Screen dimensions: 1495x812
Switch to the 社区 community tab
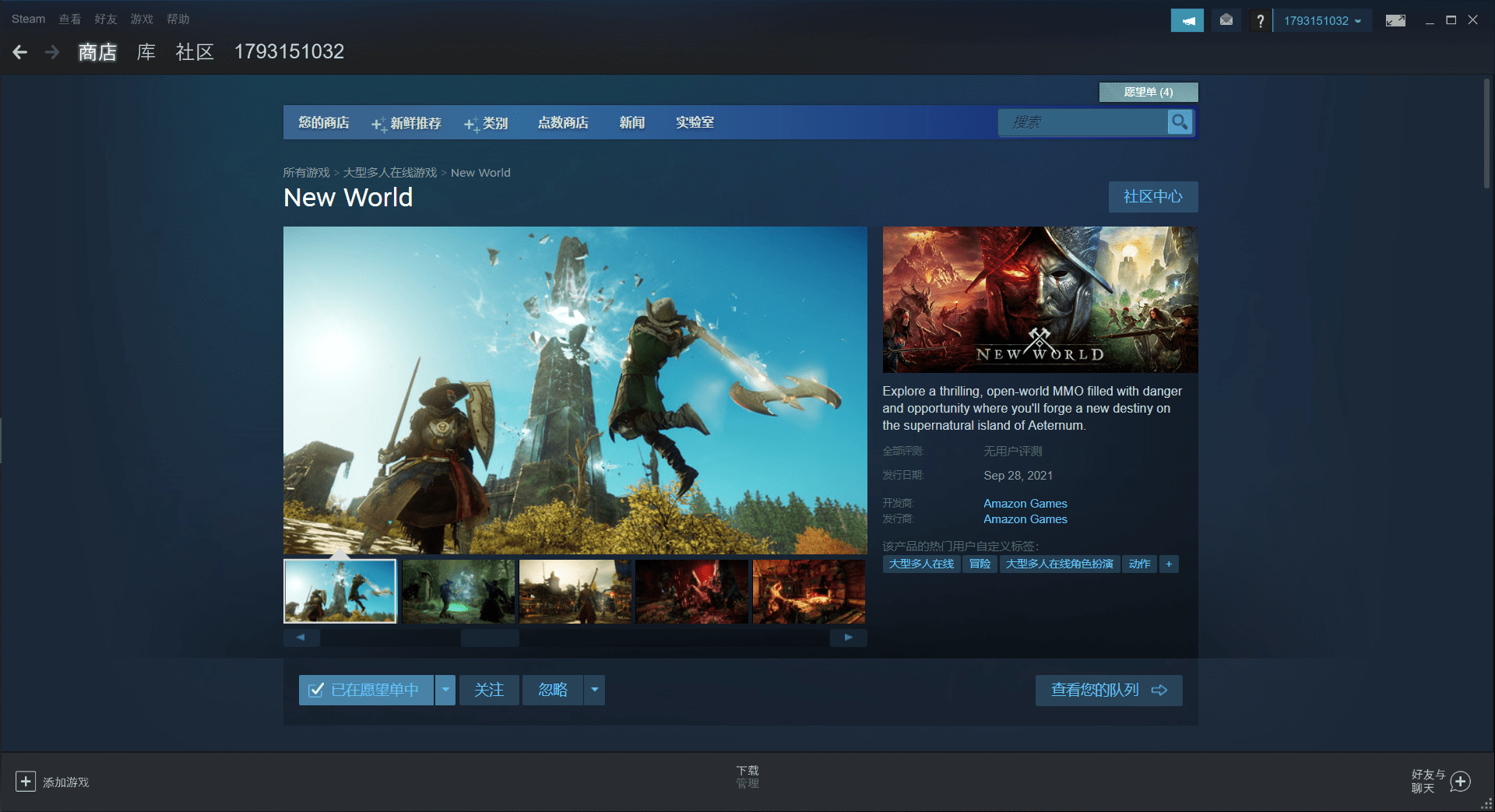(x=195, y=52)
